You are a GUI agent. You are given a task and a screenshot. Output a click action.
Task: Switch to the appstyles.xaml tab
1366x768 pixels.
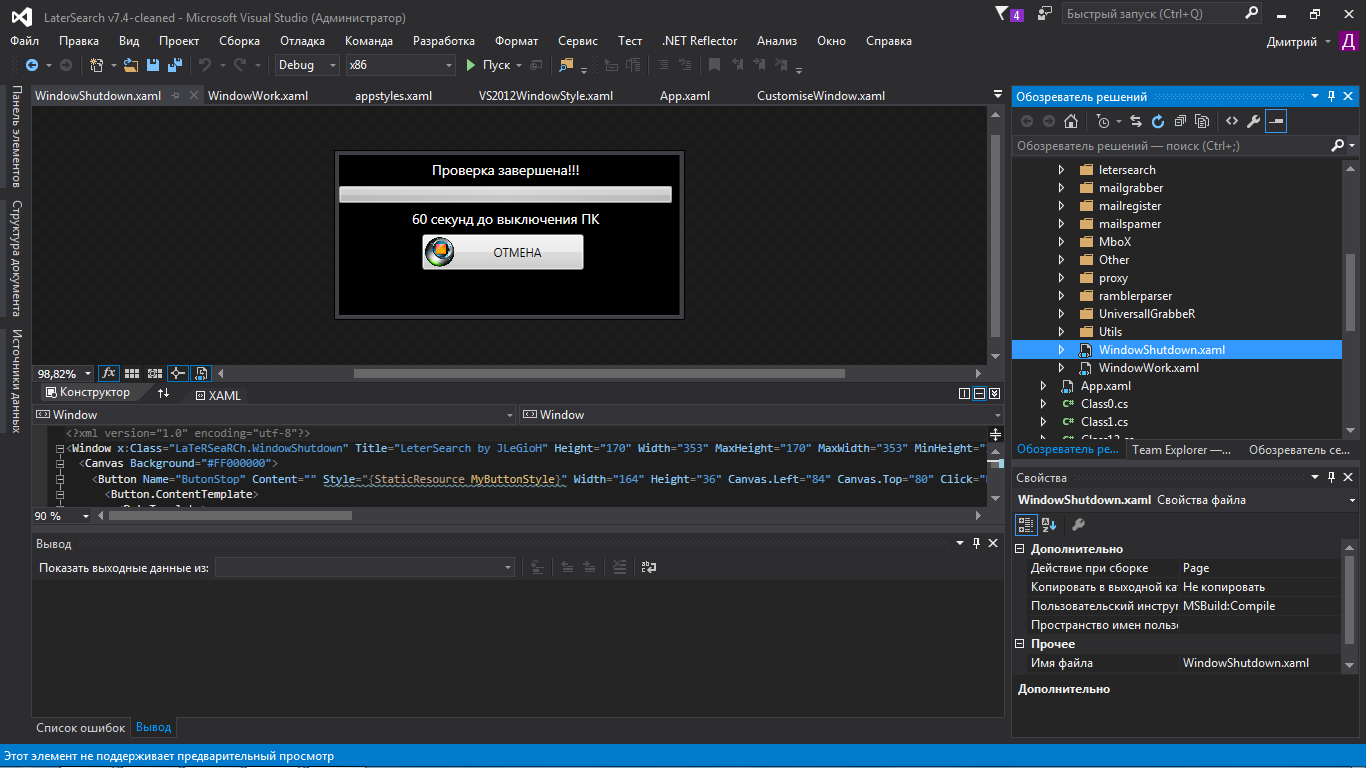click(393, 96)
